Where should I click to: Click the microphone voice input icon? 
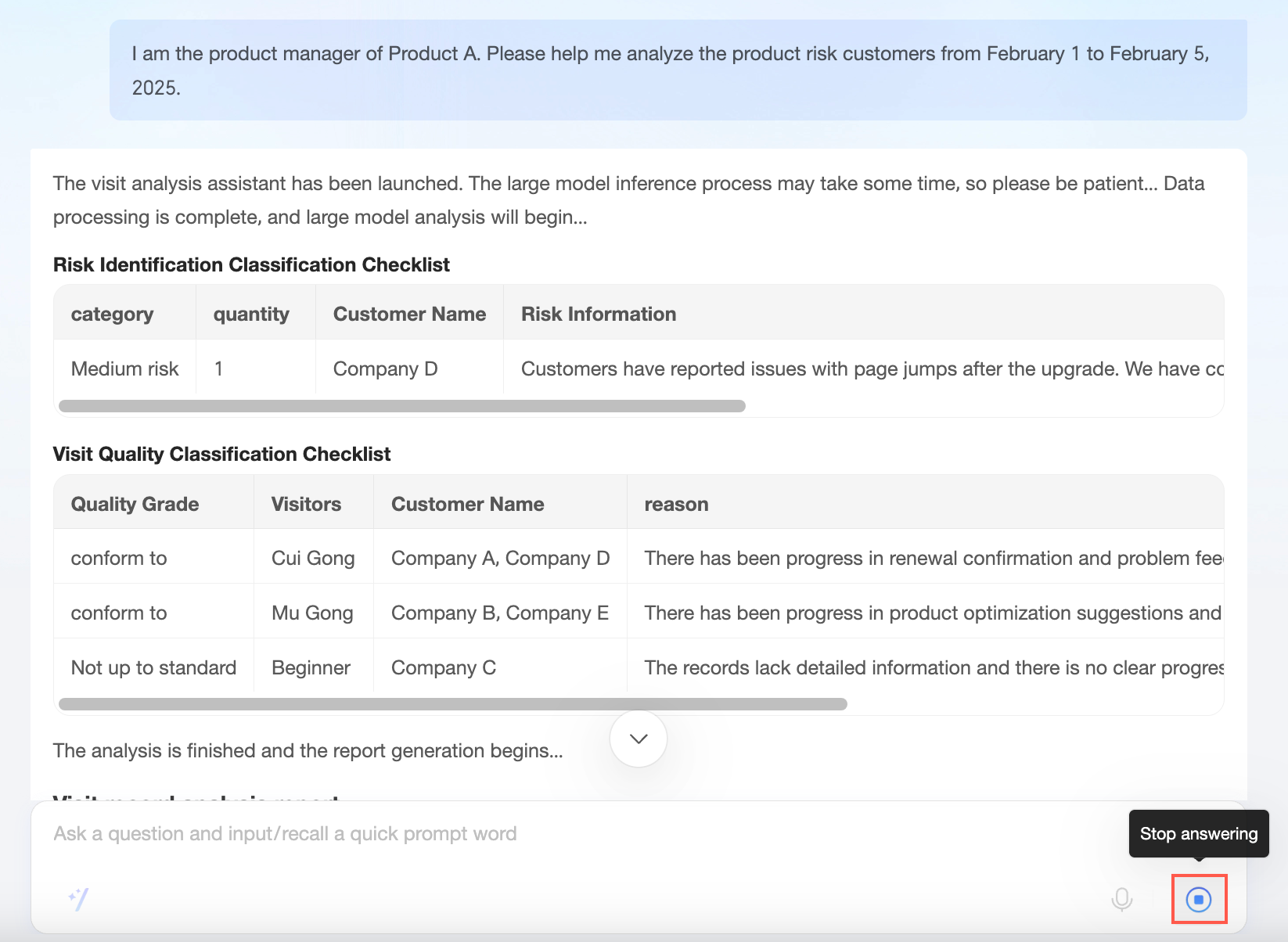coord(1121,899)
